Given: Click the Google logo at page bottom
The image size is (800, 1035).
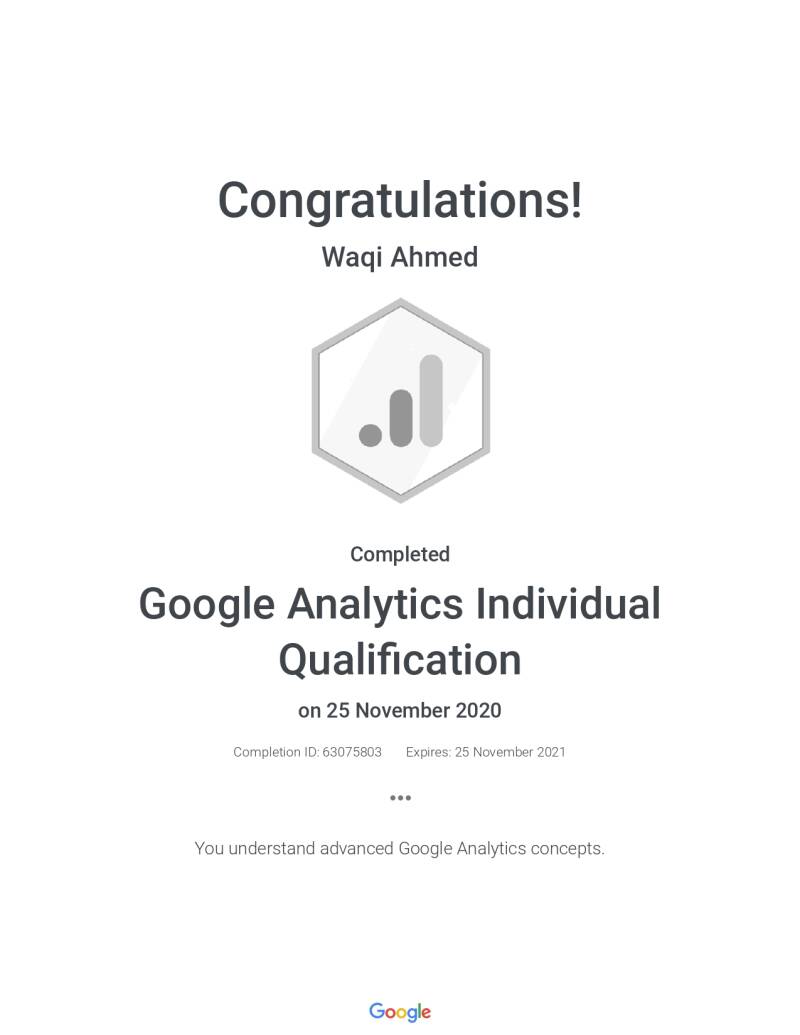Looking at the screenshot, I should [x=400, y=1012].
